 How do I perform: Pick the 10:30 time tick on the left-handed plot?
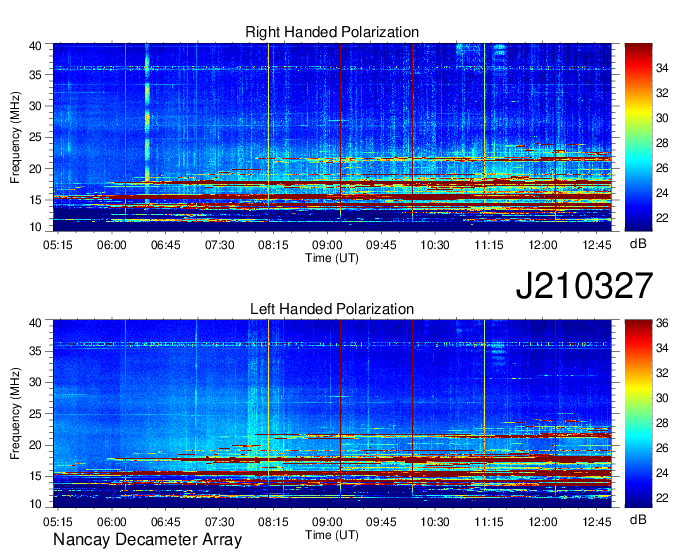[435, 522]
